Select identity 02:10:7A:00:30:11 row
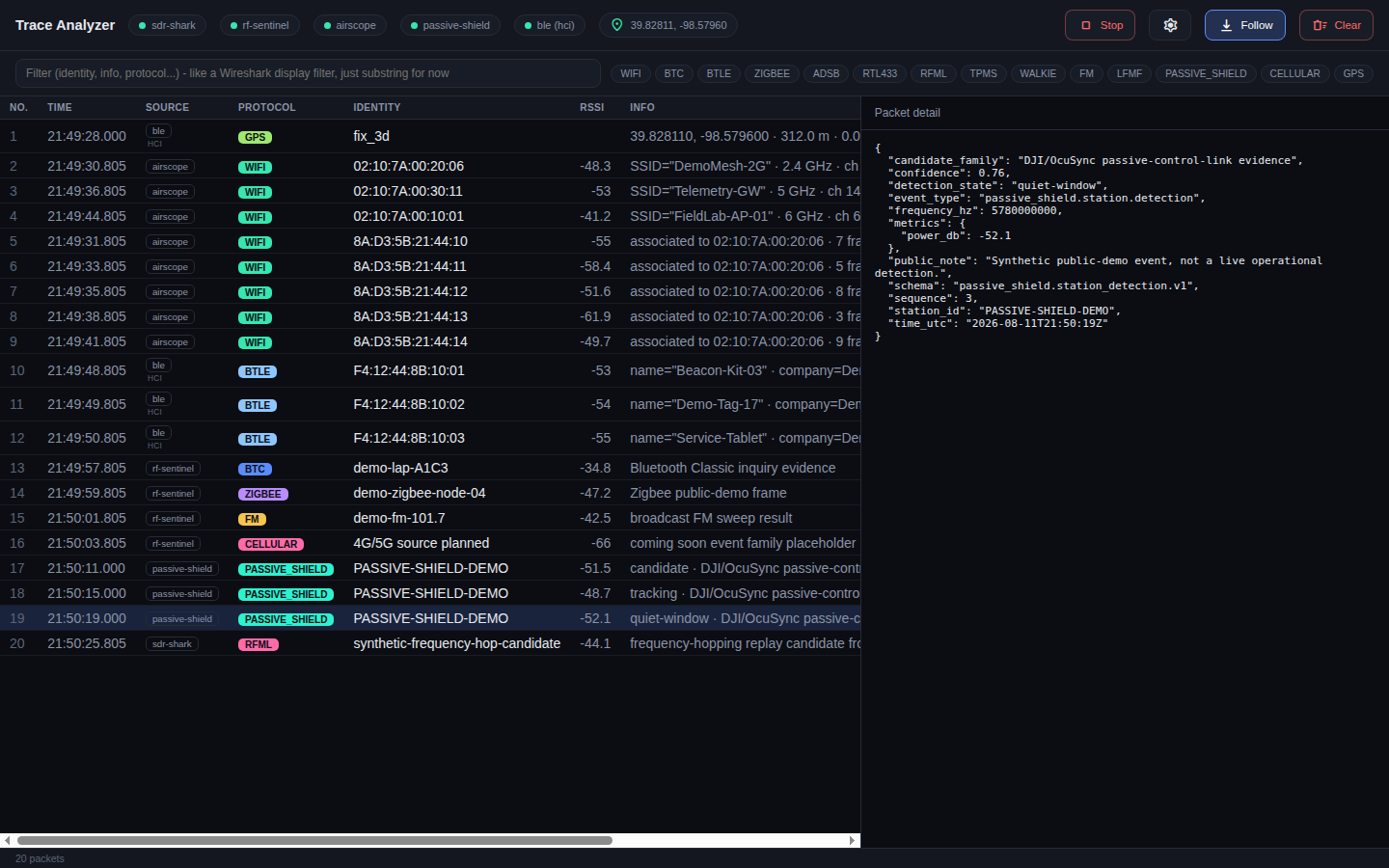Image resolution: width=1389 pixels, height=868 pixels. coord(430,191)
